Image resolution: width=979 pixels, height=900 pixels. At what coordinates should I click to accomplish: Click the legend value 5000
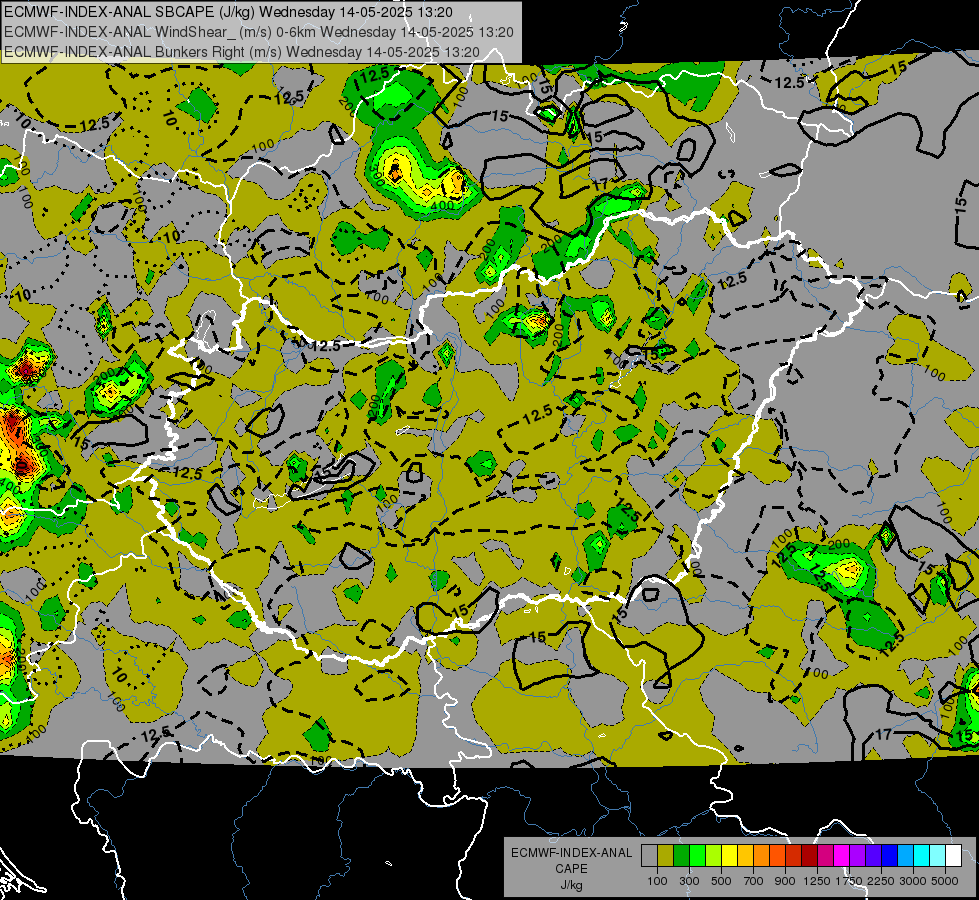point(945,881)
